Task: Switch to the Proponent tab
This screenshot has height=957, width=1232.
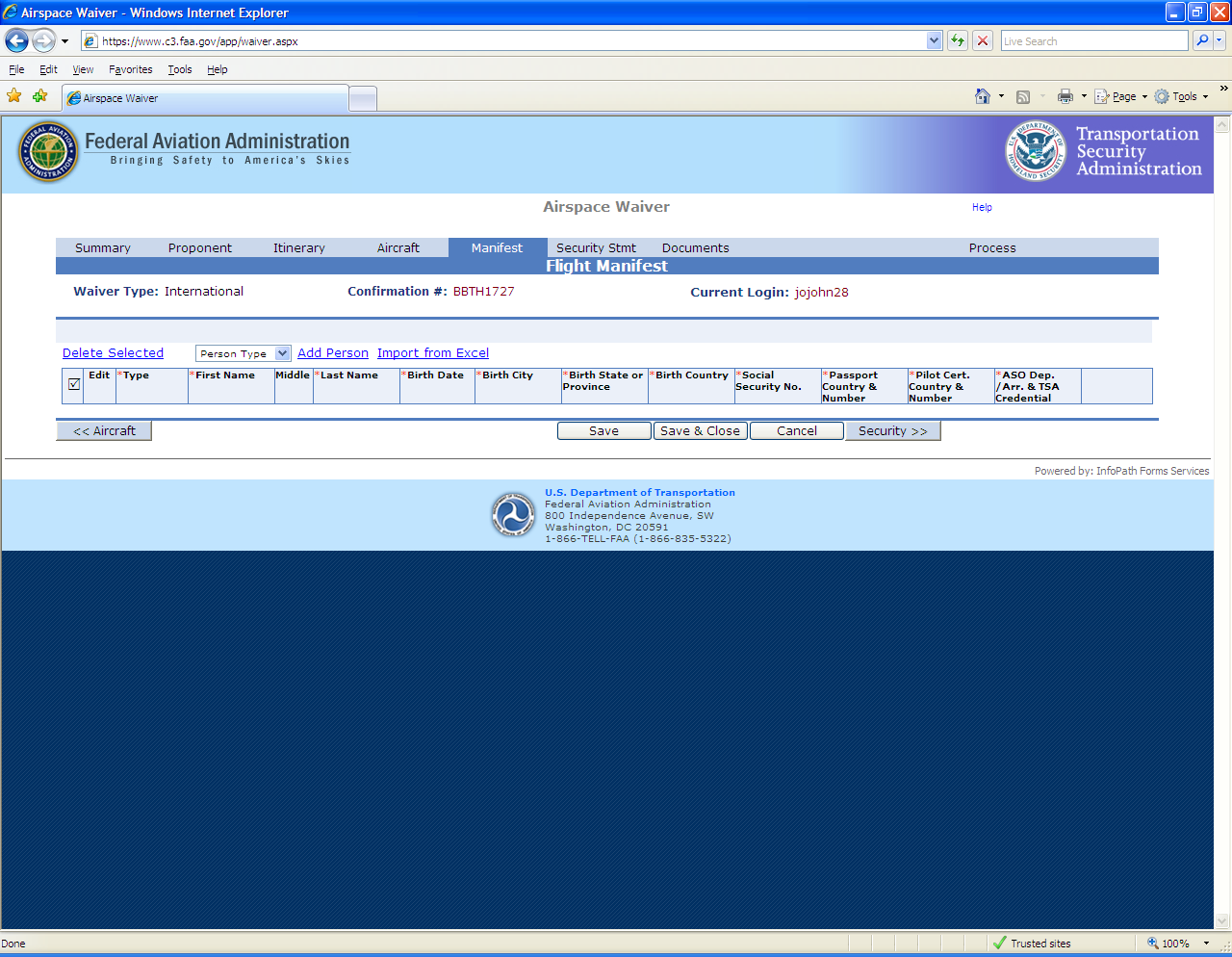Action: 200,247
